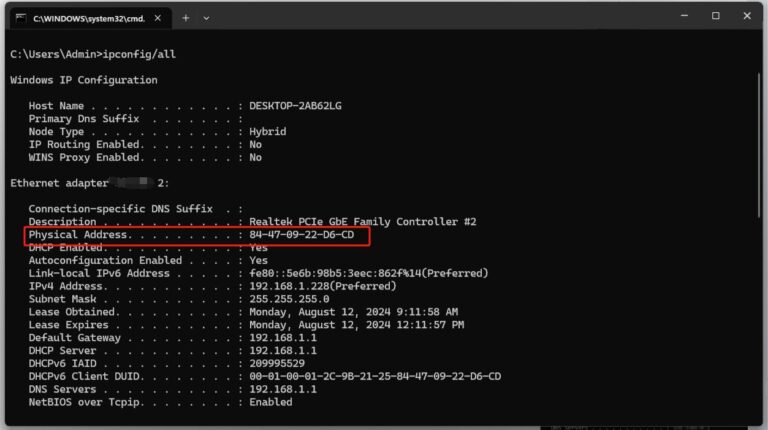Click the Node Type value Hybrid
The height and width of the screenshot is (430, 768).
click(267, 132)
